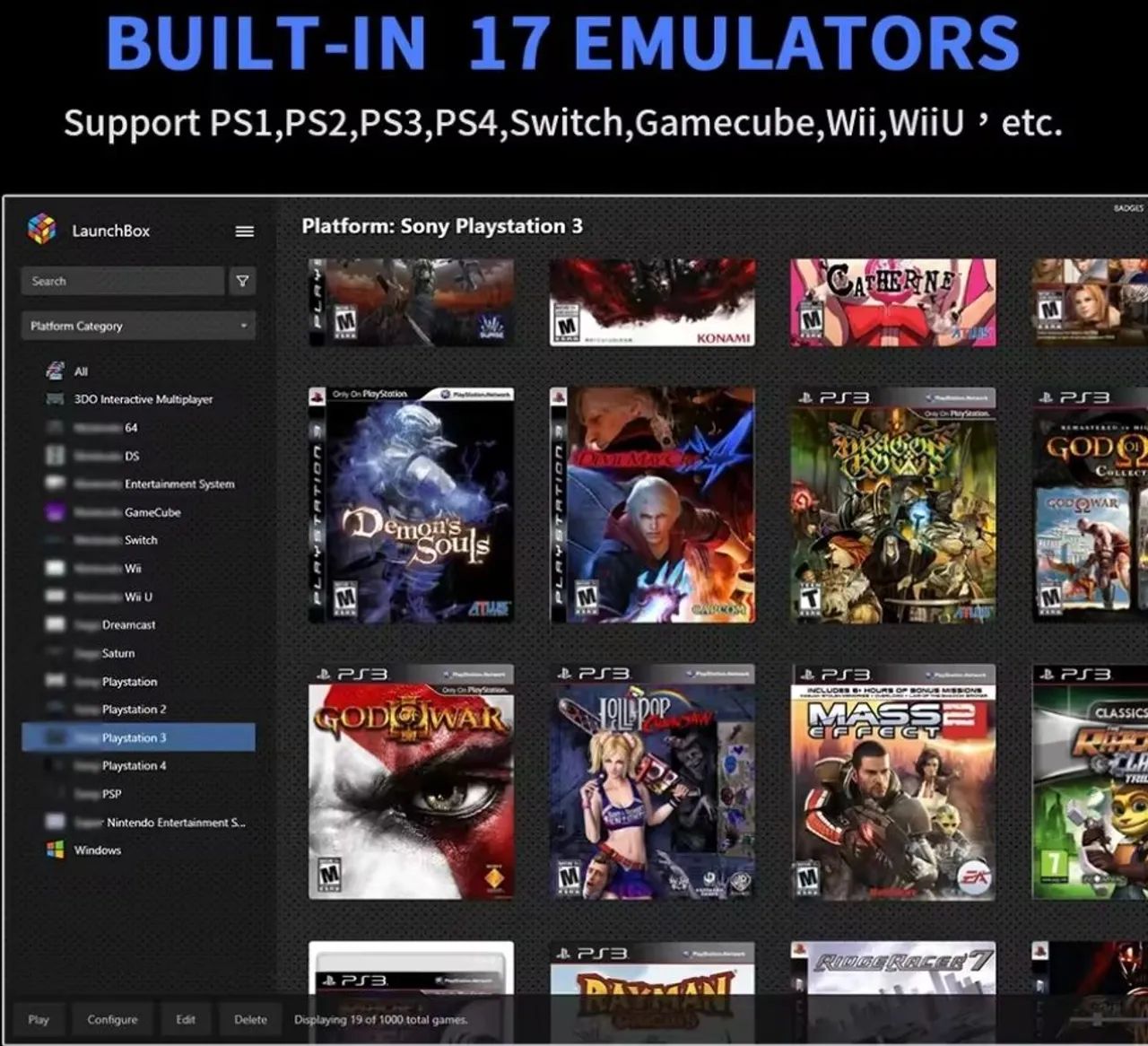Click the icon next to All
This screenshot has height=1046, width=1148.
click(55, 370)
